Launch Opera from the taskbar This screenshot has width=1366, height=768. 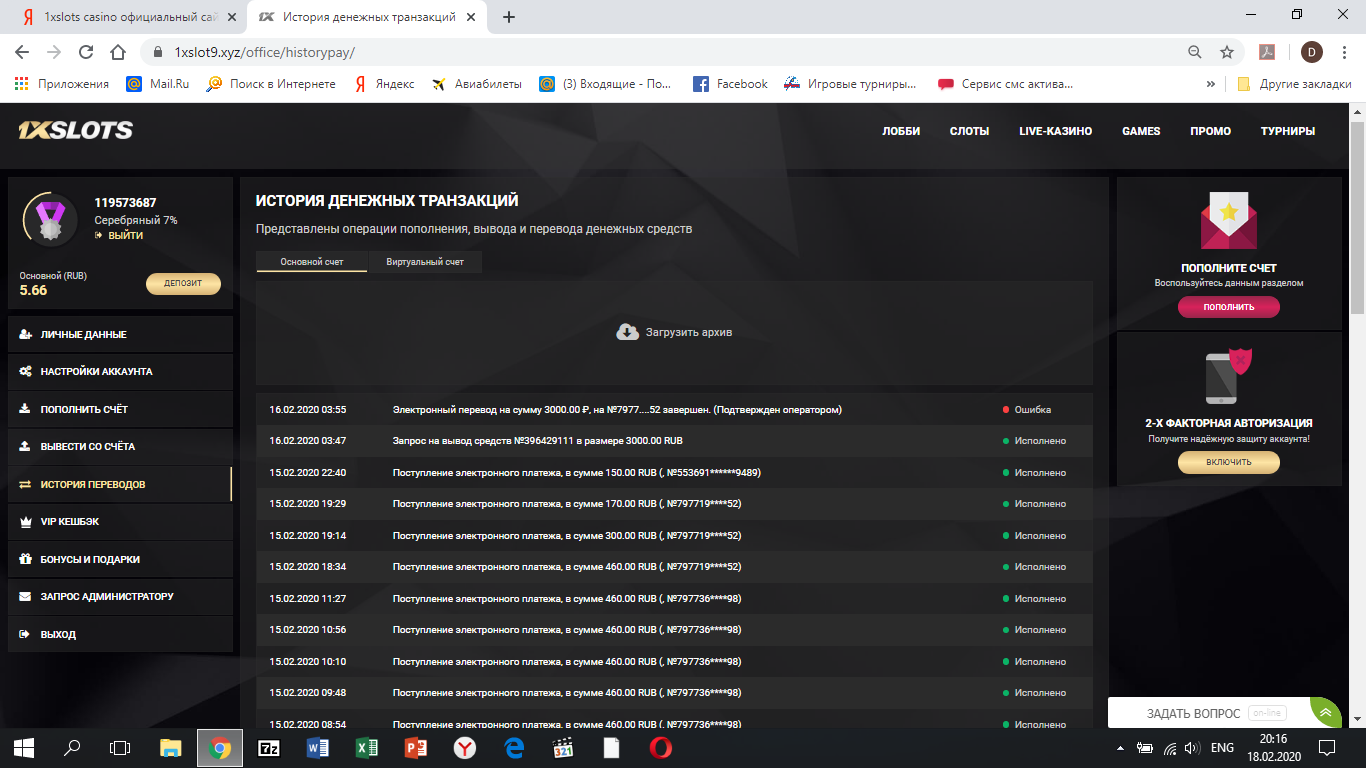coord(660,747)
